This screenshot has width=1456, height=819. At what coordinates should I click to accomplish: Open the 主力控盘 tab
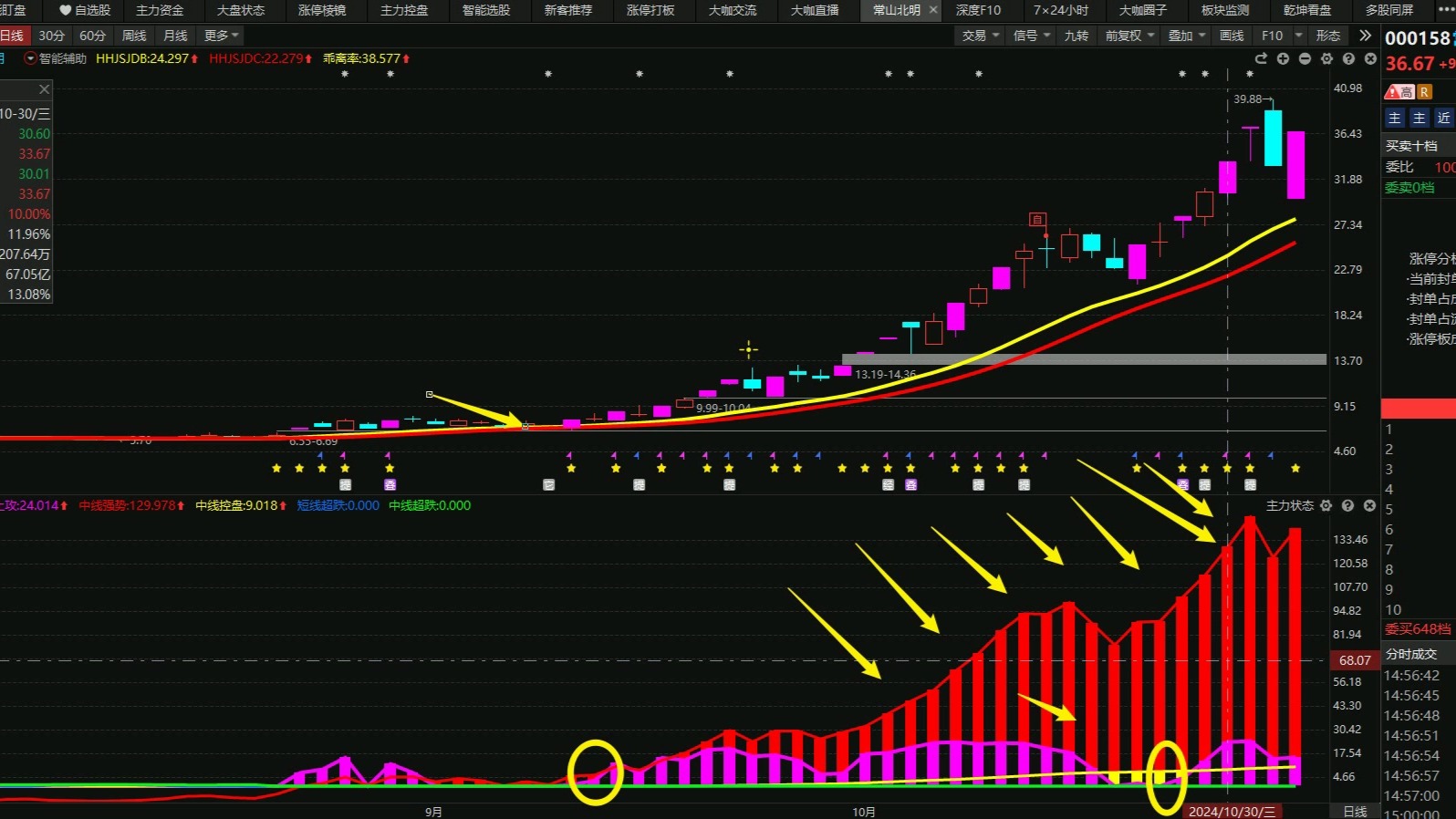[x=404, y=10]
